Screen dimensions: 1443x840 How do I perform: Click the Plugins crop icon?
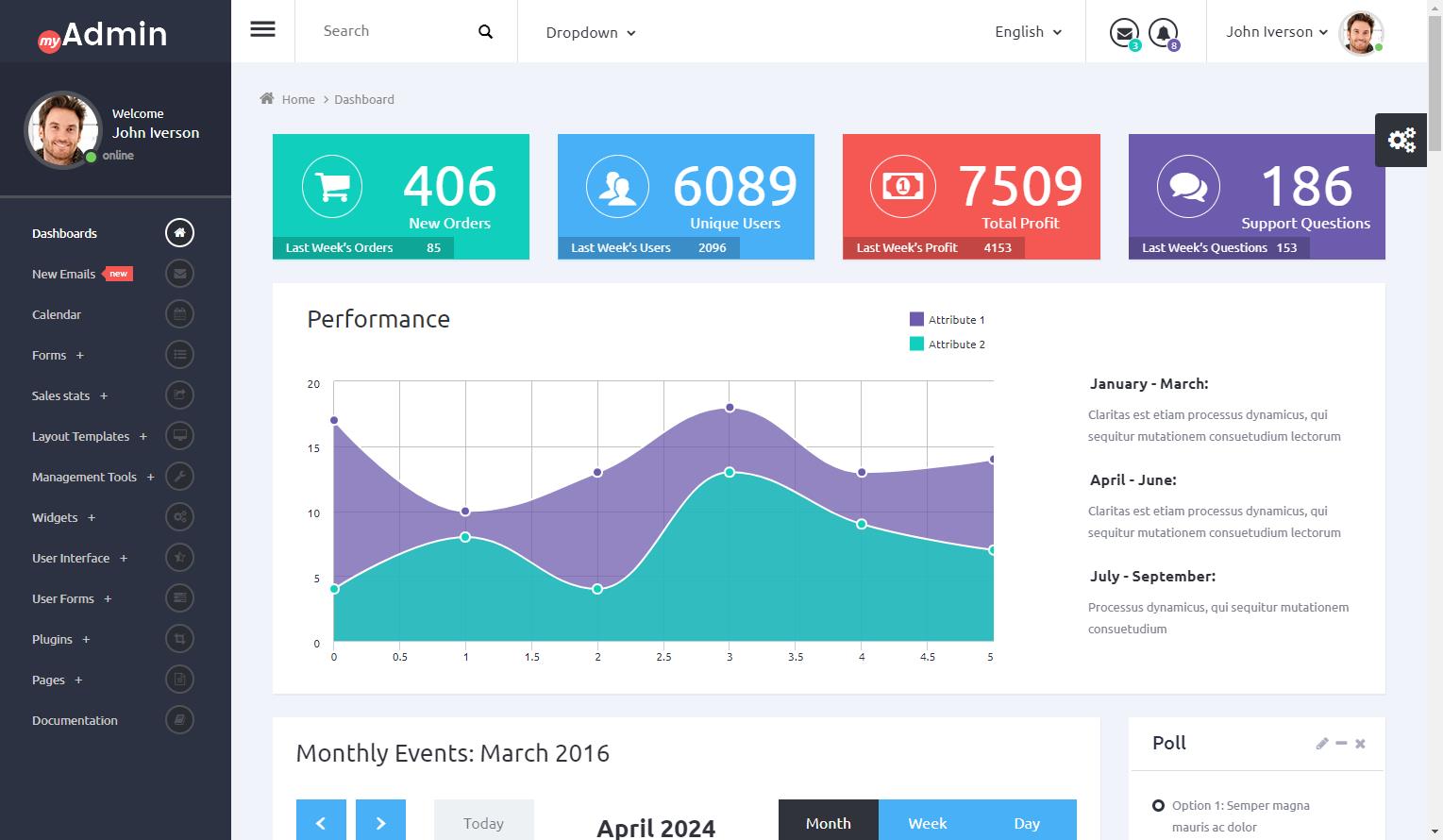(x=179, y=638)
